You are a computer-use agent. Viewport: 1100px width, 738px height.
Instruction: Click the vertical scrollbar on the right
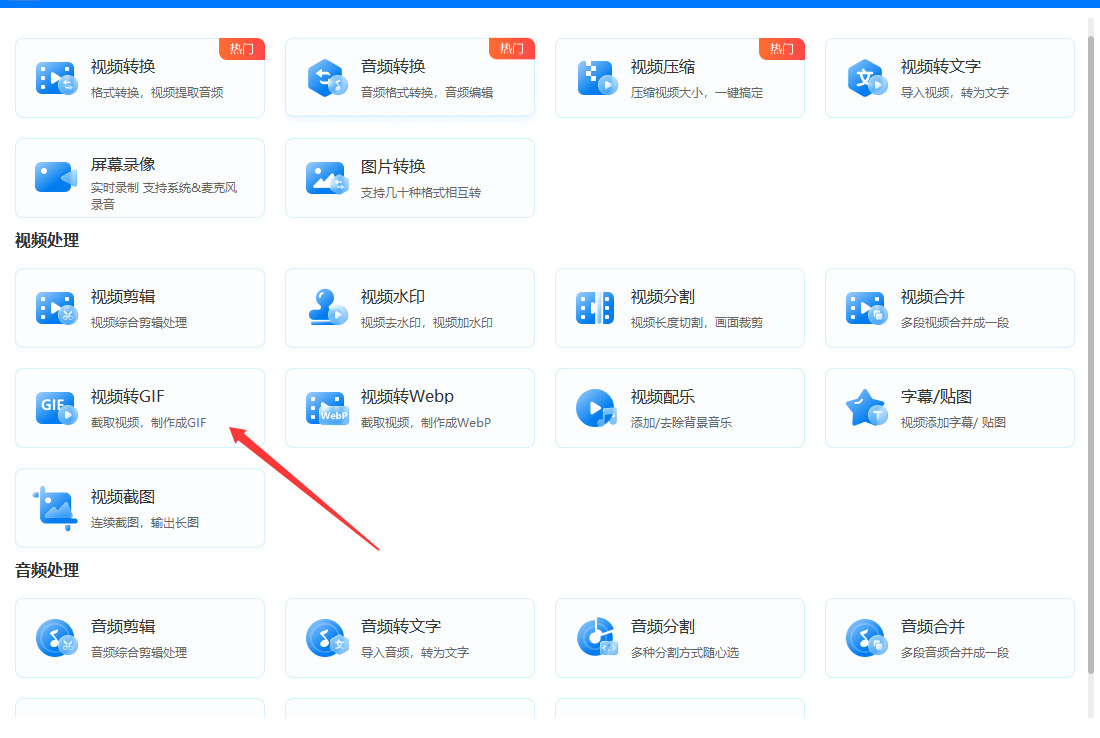tap(1091, 355)
